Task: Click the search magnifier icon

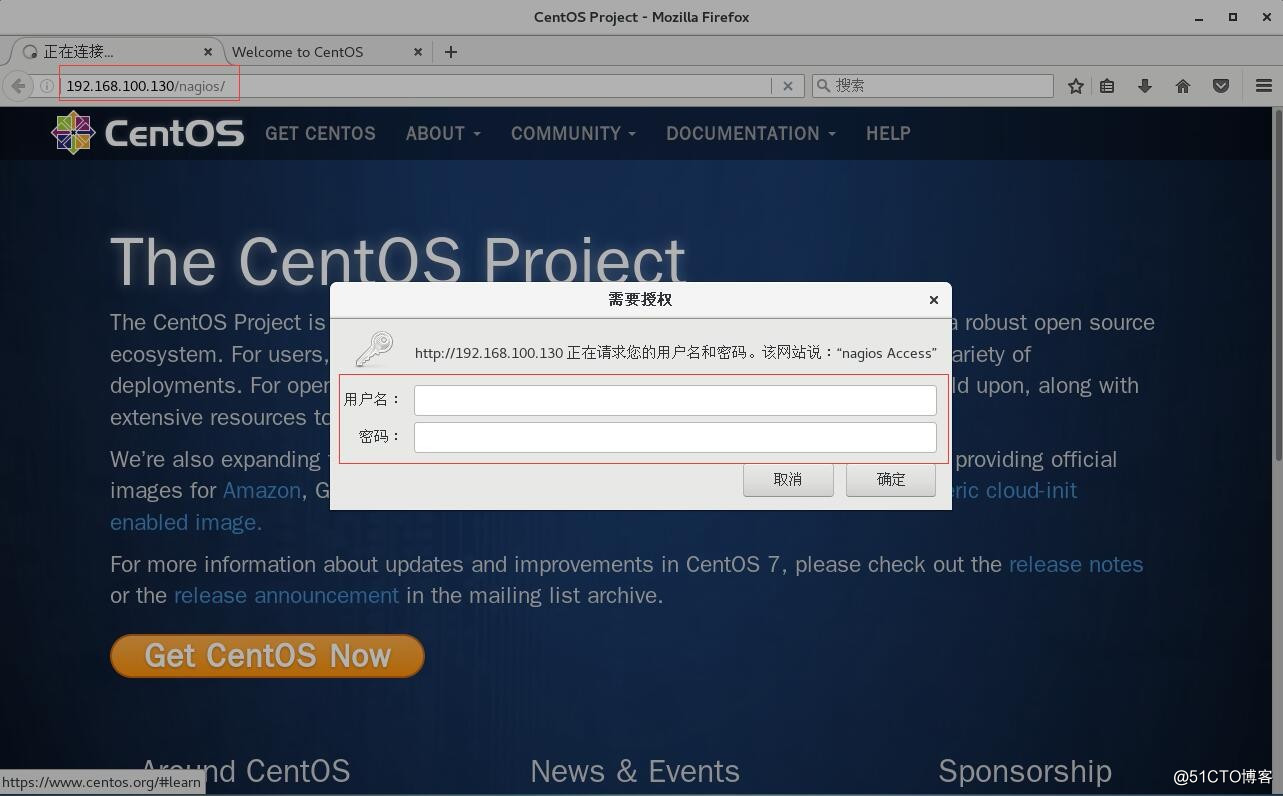Action: click(x=824, y=86)
